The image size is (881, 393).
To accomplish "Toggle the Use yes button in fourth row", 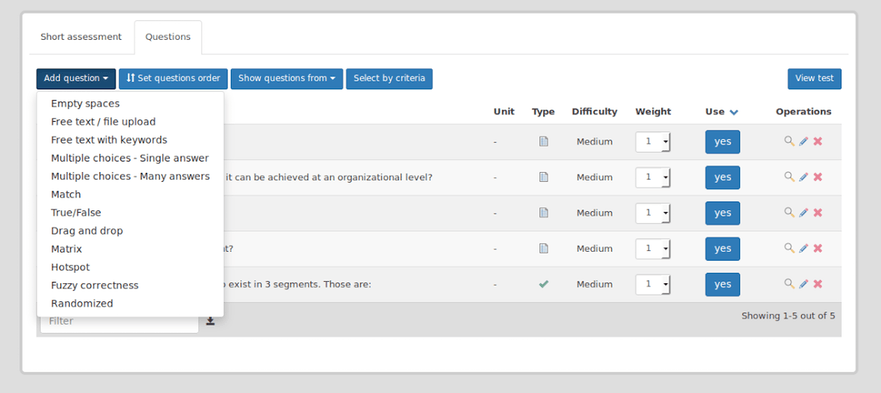I will pyautogui.click(x=723, y=249).
